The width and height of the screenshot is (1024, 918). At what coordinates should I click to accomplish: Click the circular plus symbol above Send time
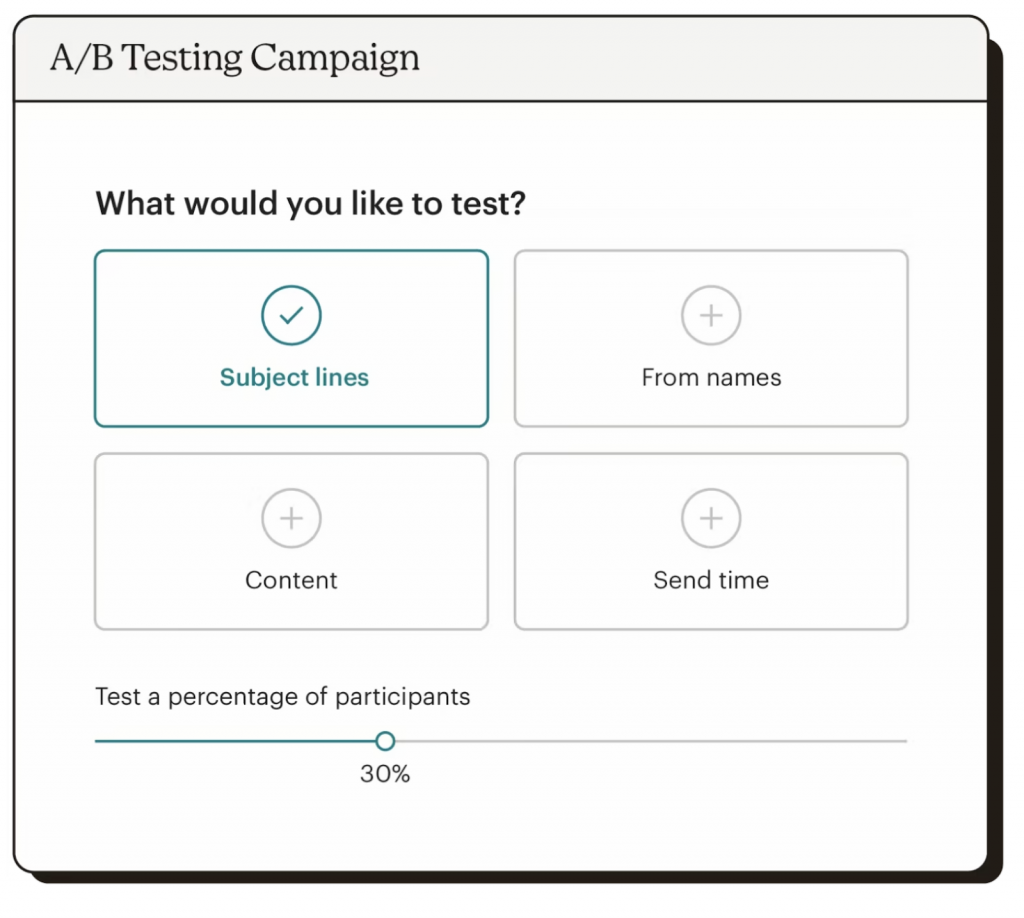(710, 518)
